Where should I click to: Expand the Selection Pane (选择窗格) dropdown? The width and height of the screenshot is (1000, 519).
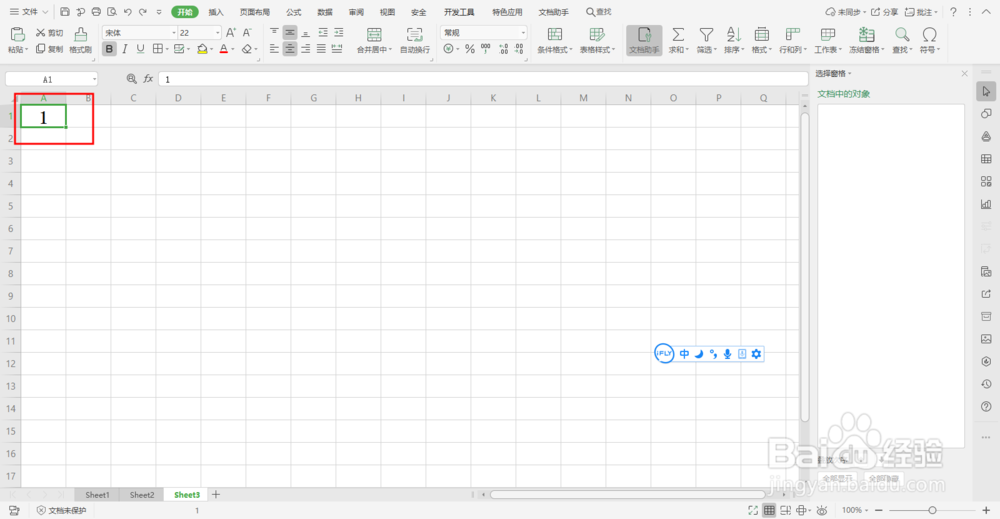pyautogui.click(x=851, y=73)
